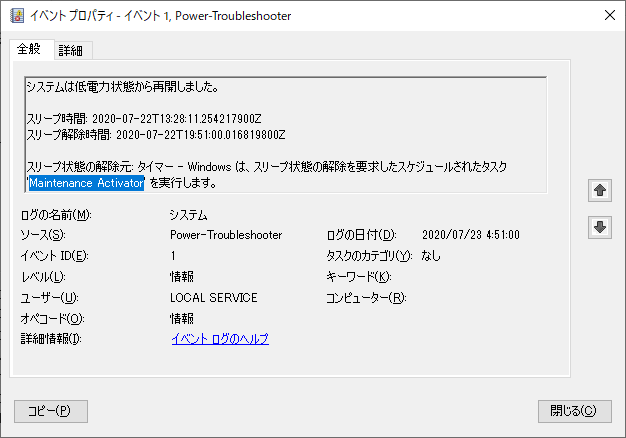The image size is (626, 438).
Task: Click the イベント ID value 1
Action: coord(173,256)
